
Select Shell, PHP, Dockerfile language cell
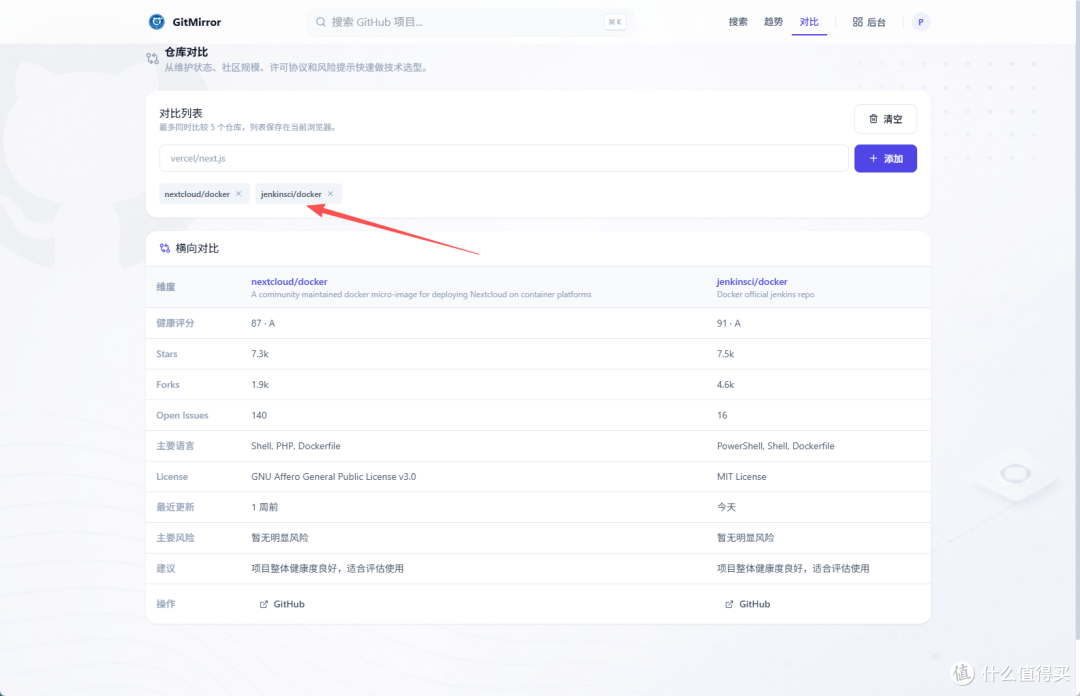[x=295, y=446]
